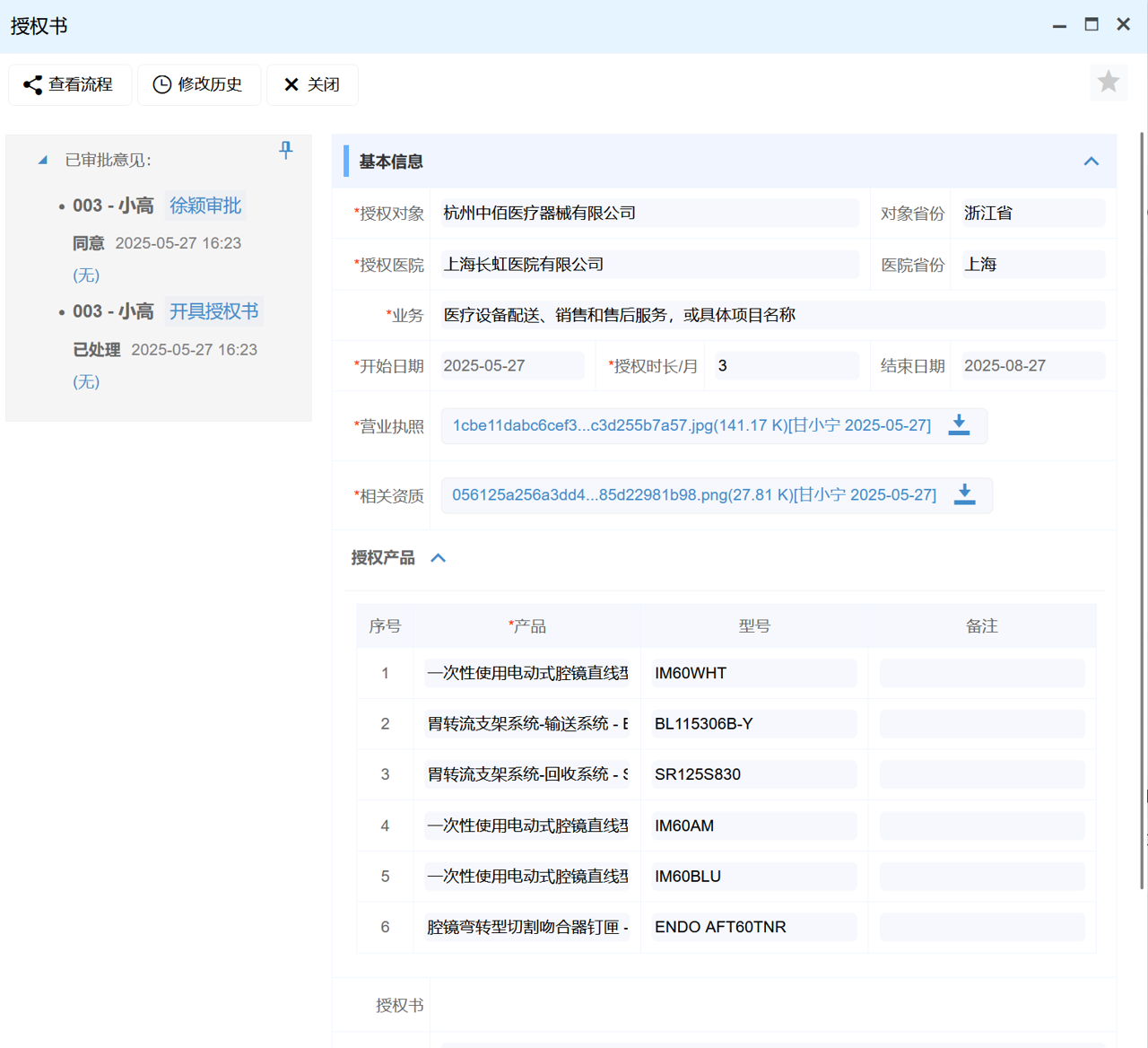This screenshot has height=1048, width=1148.
Task: Open the 开具授权书 step link
Action: pos(213,311)
